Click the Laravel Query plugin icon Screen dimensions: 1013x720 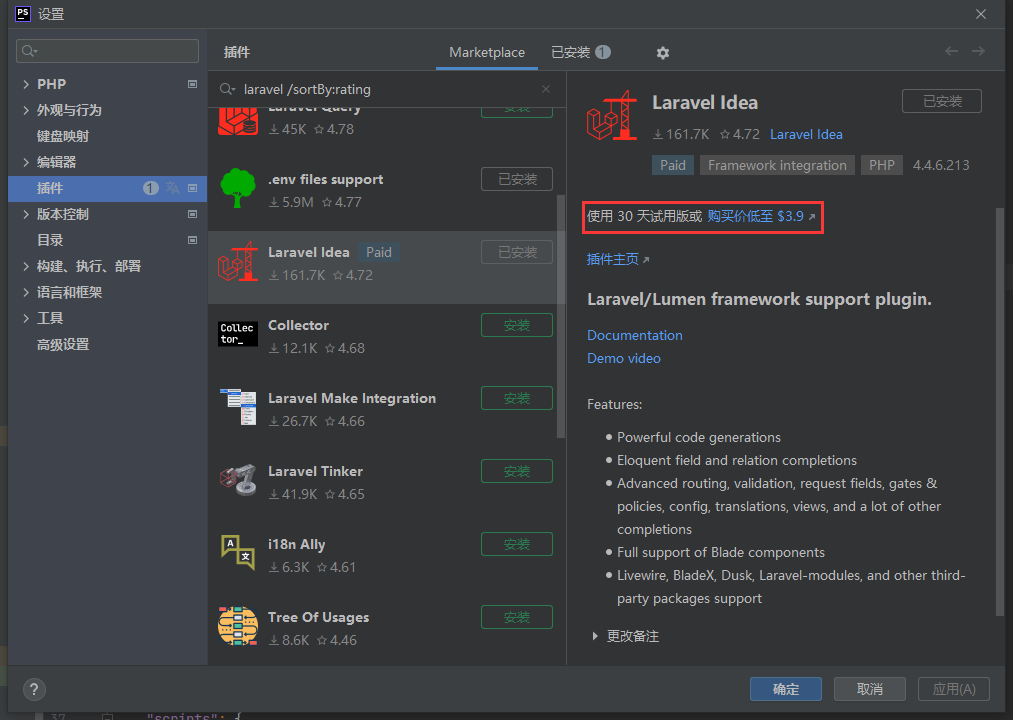point(238,122)
